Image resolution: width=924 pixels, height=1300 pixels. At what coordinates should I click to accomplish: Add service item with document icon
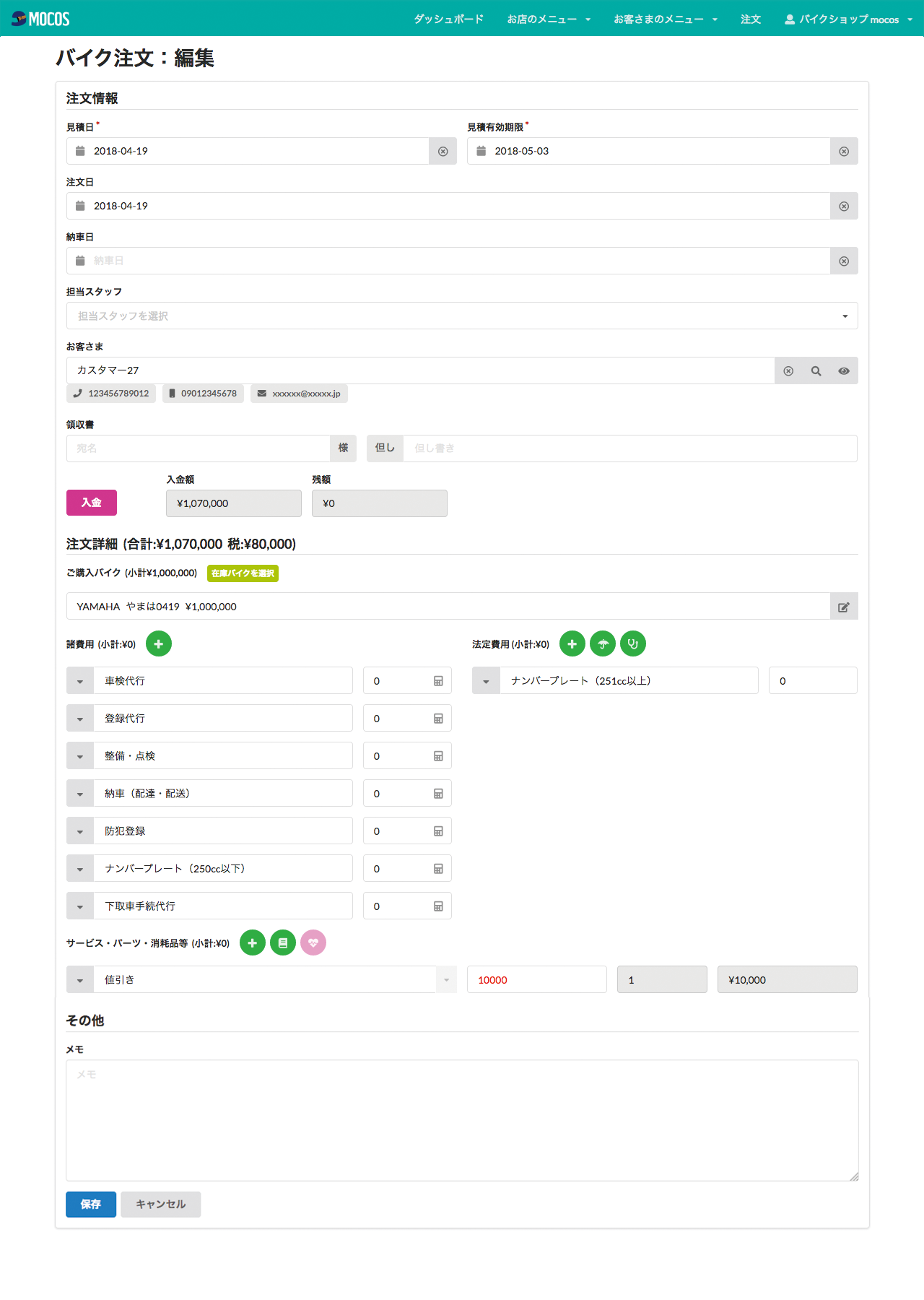[283, 942]
